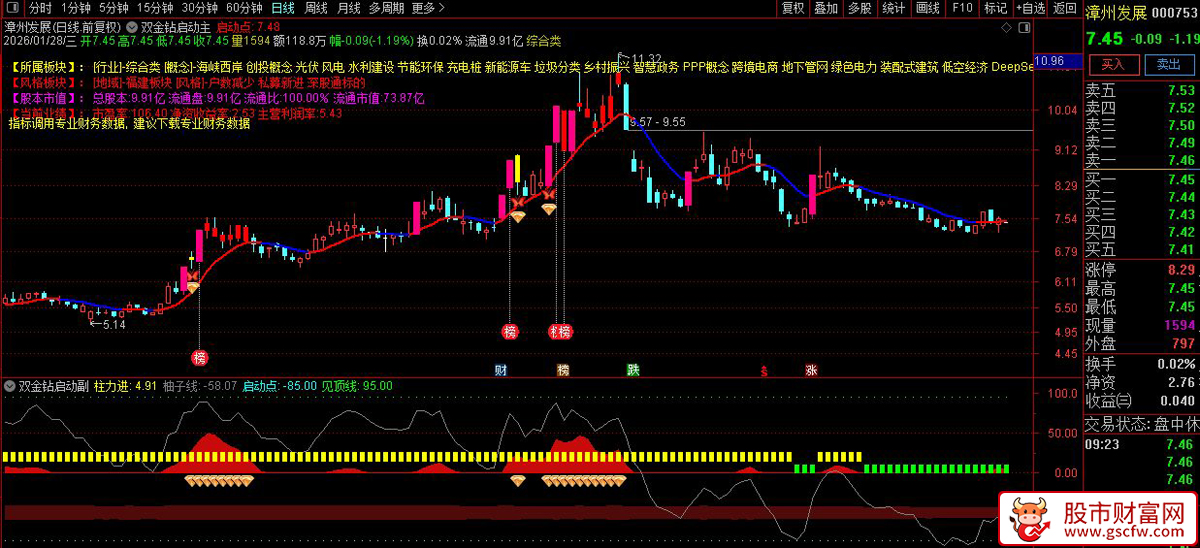Click the red $ event marker

pyautogui.click(x=765, y=370)
